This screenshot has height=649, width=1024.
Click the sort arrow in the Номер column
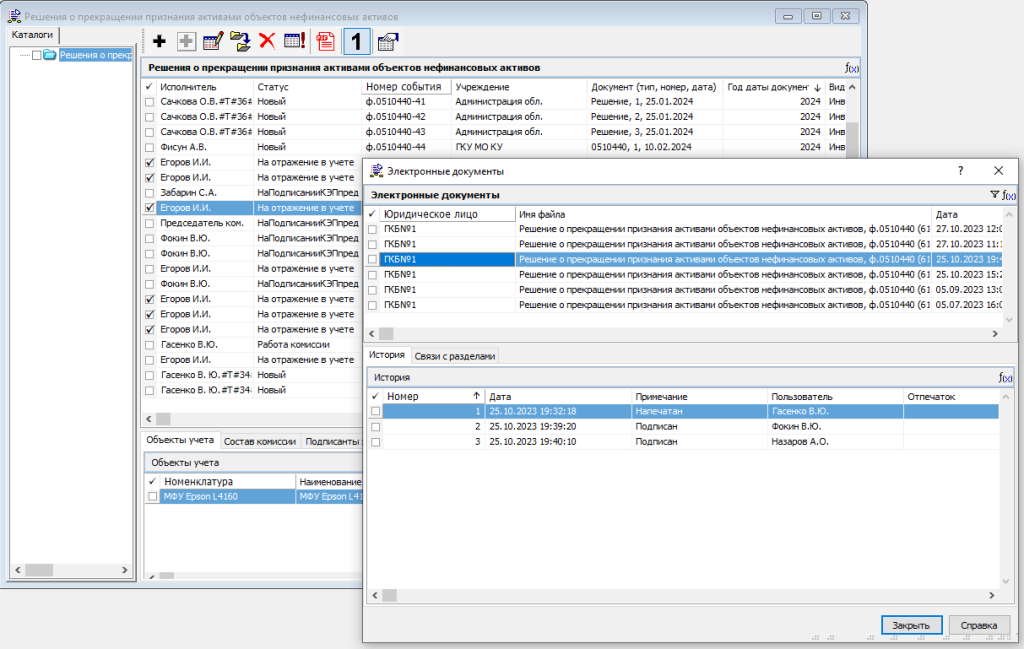click(476, 396)
